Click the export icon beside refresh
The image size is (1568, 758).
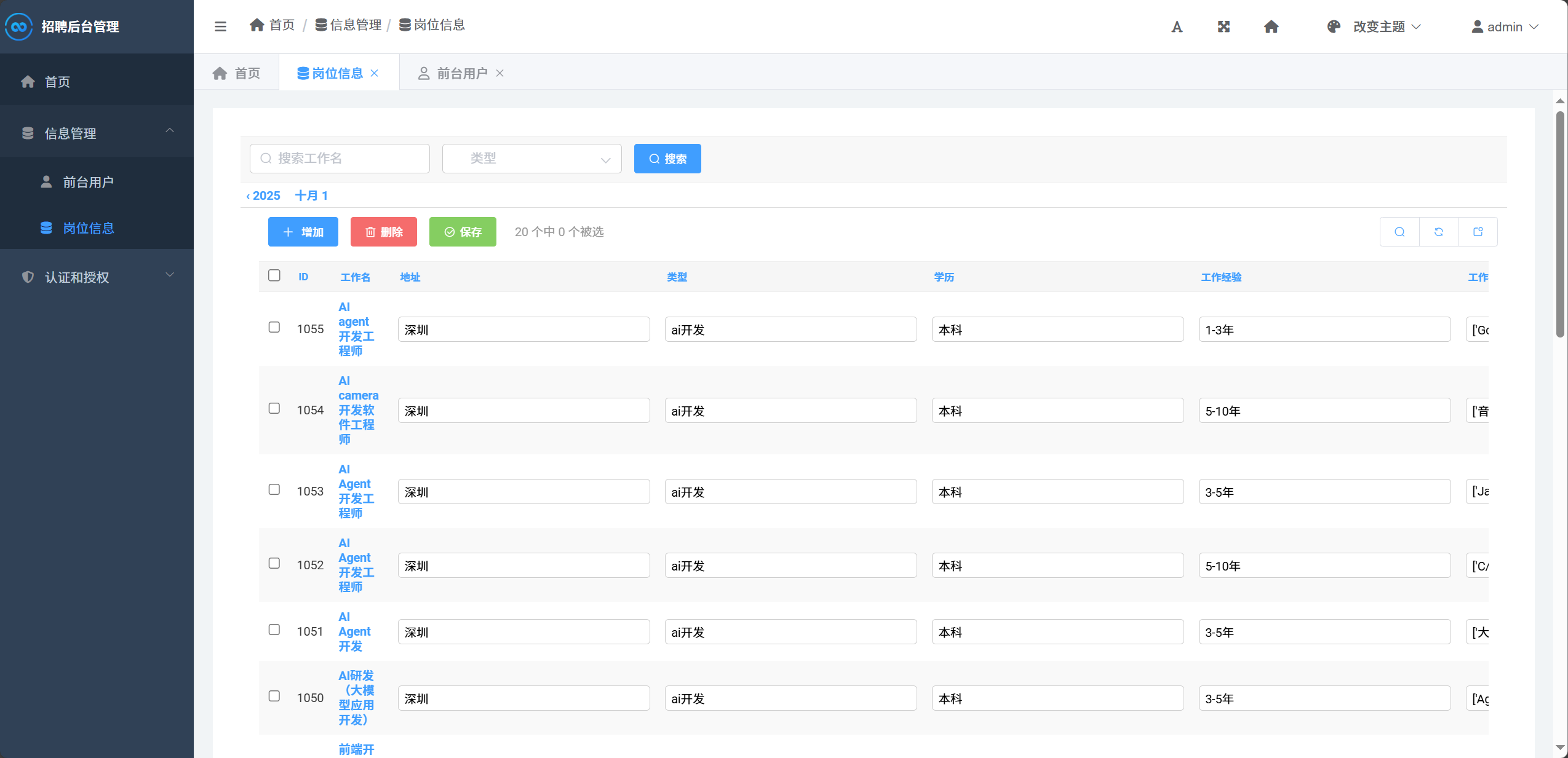(1478, 232)
